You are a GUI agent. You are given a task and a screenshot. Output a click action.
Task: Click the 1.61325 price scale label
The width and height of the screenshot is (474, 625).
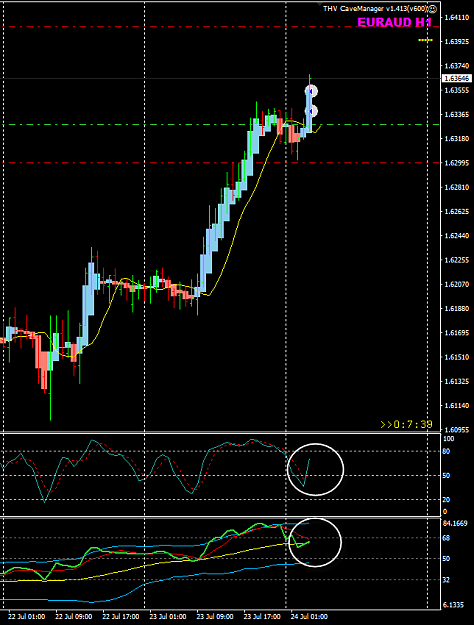[457, 381]
